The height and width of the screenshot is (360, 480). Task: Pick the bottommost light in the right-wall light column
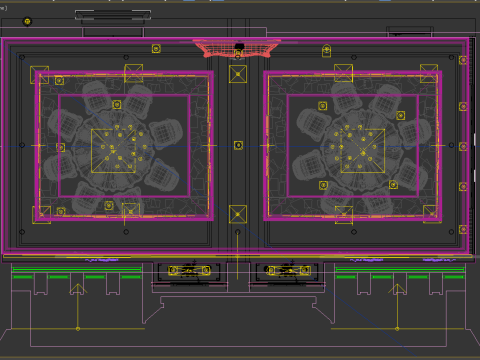(463, 229)
